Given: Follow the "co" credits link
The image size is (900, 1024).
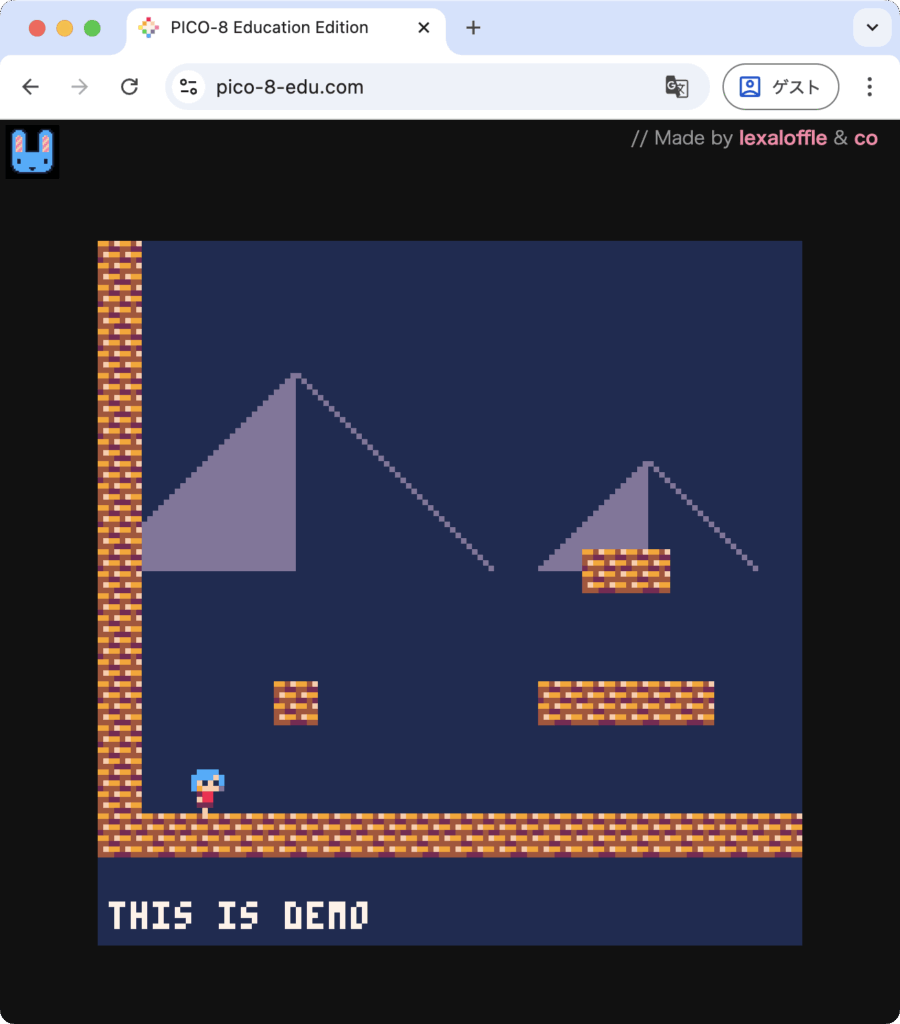Looking at the screenshot, I should pyautogui.click(x=865, y=138).
